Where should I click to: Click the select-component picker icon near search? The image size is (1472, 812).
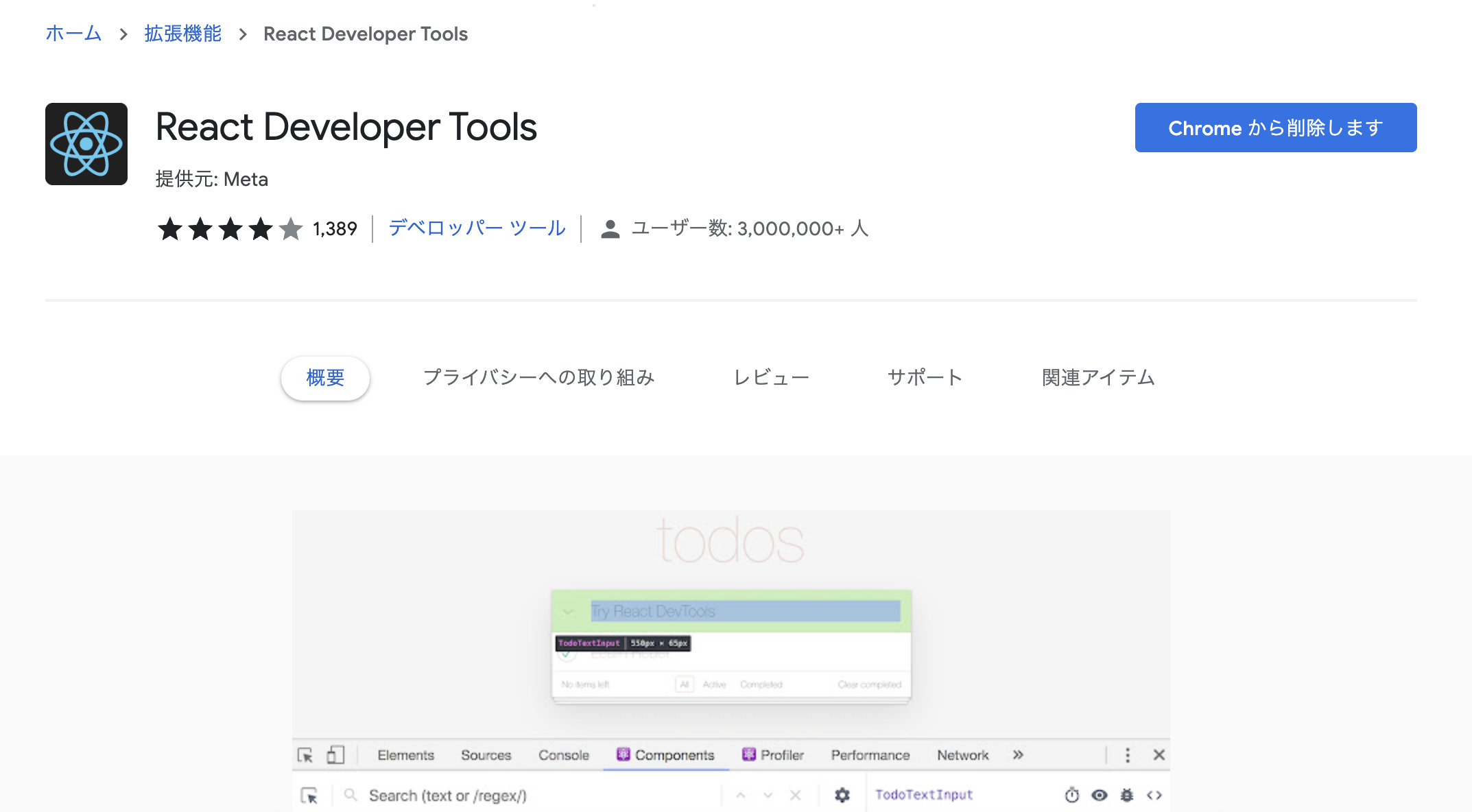(309, 796)
